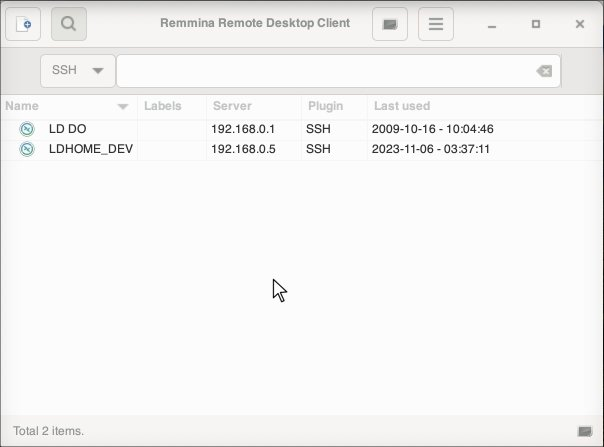
Task: Click the status bar icon at bottom right
Action: 585,431
